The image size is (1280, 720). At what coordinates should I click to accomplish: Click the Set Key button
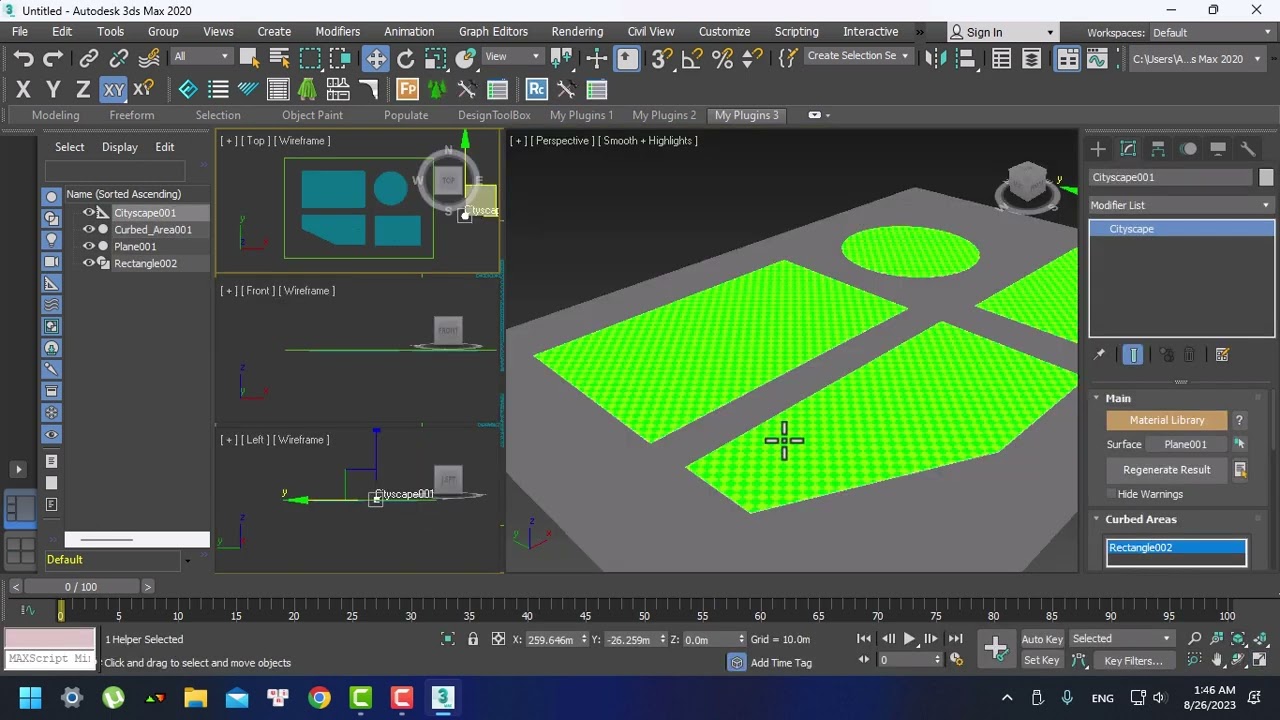(x=1042, y=661)
